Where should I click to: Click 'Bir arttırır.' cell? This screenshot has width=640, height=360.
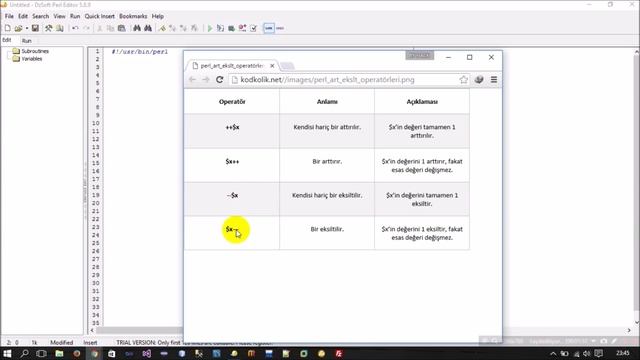pos(327,165)
